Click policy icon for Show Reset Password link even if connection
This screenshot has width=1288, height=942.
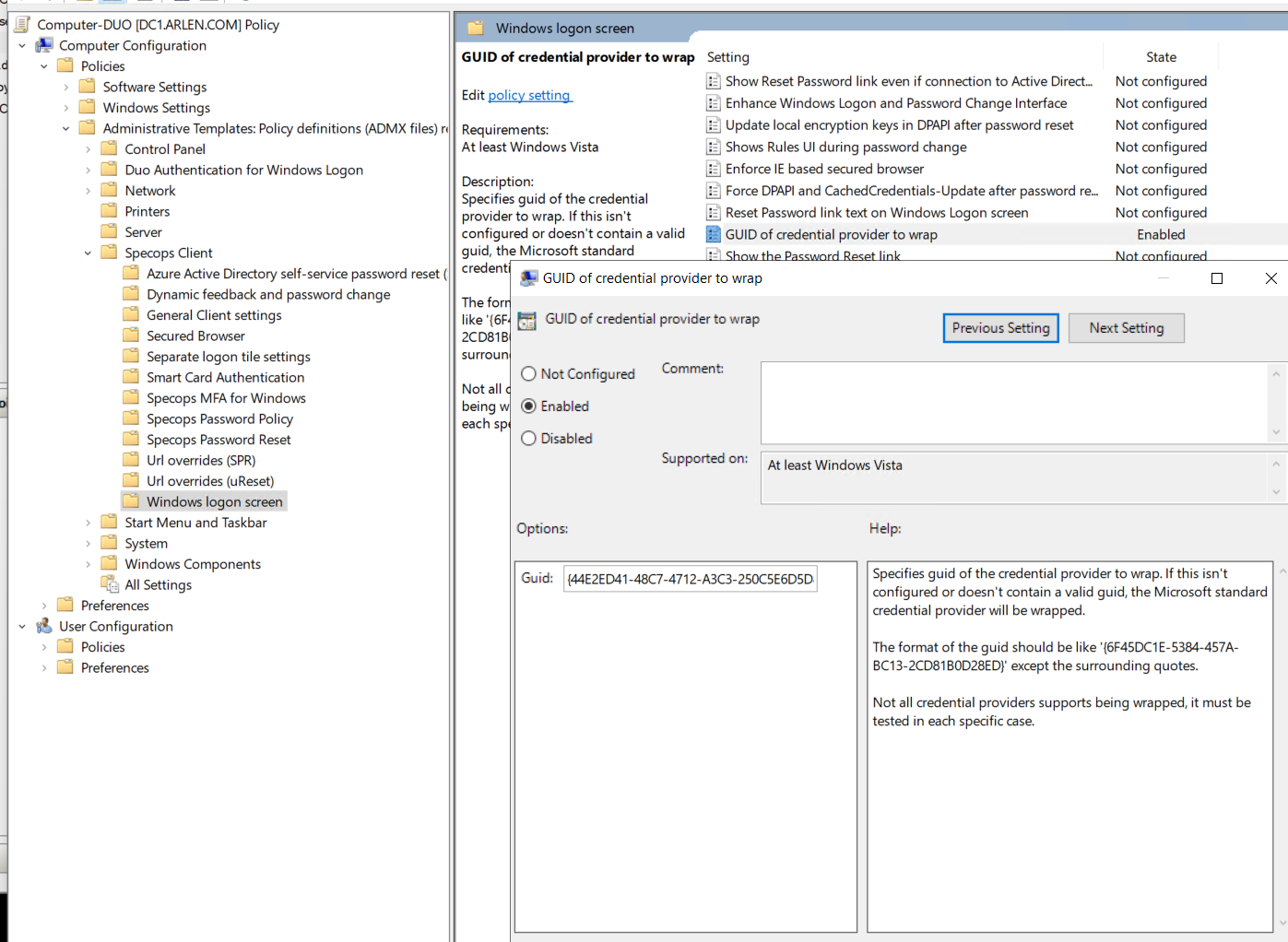pos(714,81)
